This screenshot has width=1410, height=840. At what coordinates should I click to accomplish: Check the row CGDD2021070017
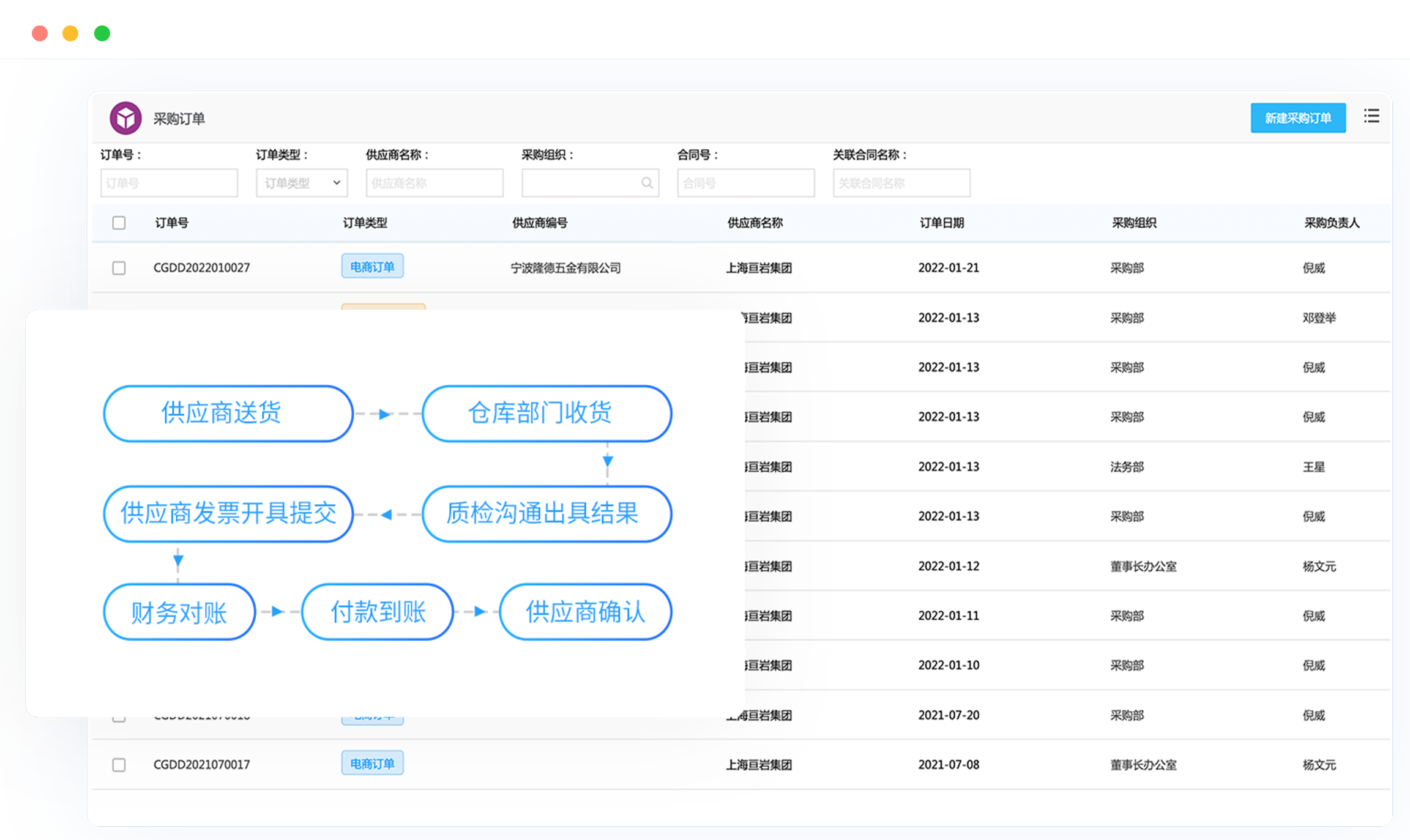119,765
